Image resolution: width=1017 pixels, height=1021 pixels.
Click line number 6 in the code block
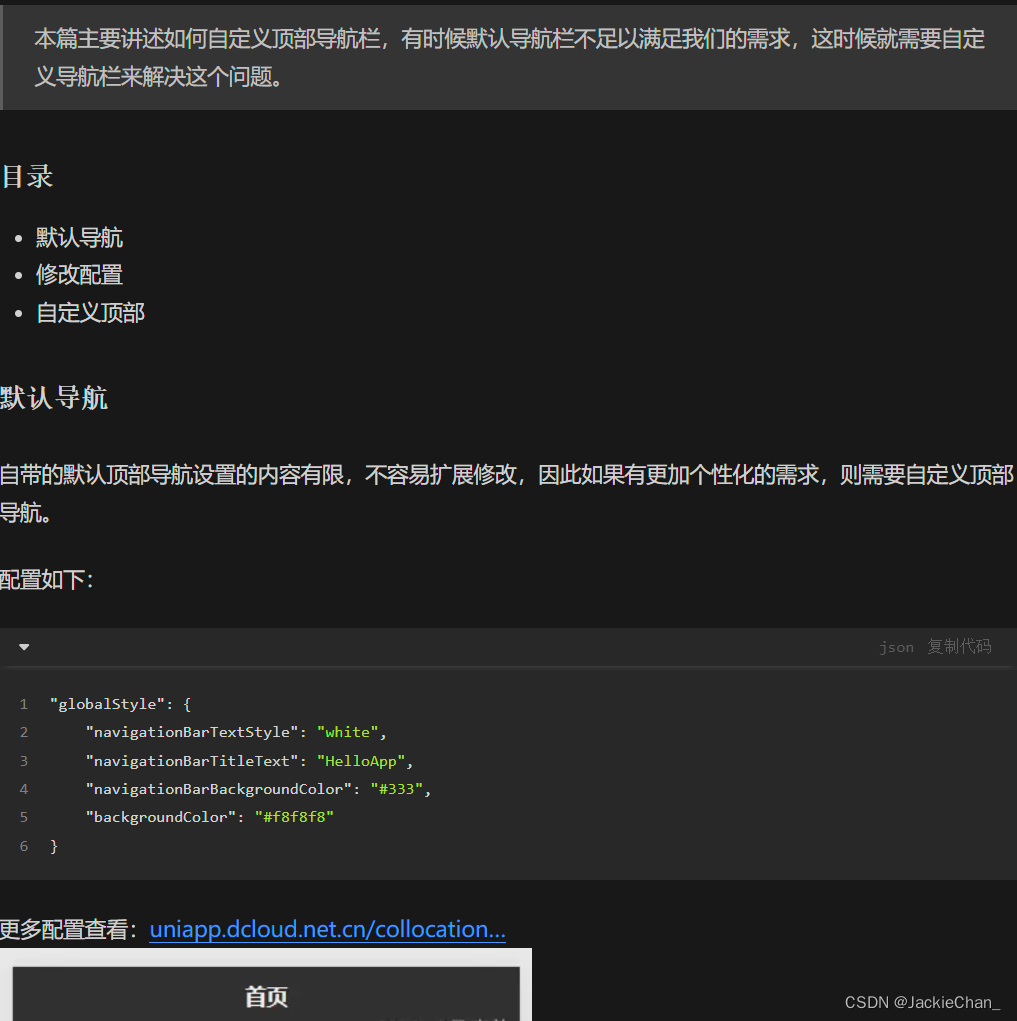(23, 846)
